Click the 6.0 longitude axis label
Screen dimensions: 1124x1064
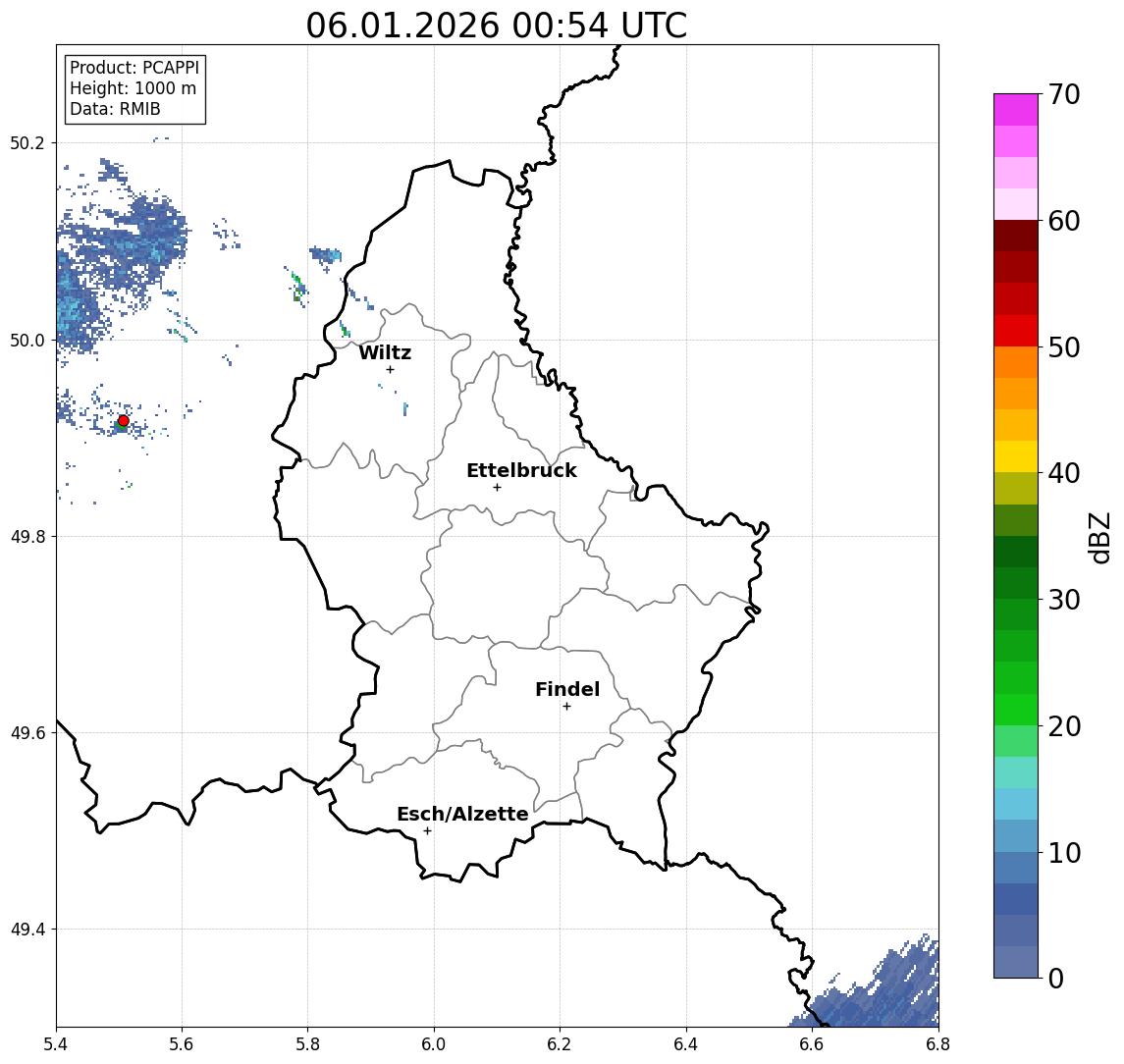coord(434,1044)
